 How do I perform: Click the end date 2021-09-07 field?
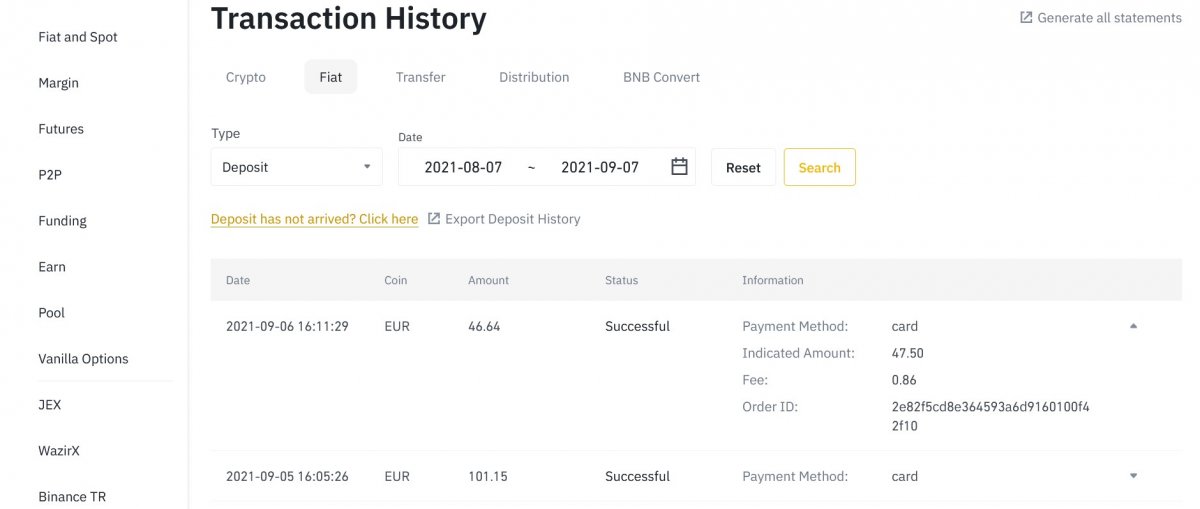599,167
